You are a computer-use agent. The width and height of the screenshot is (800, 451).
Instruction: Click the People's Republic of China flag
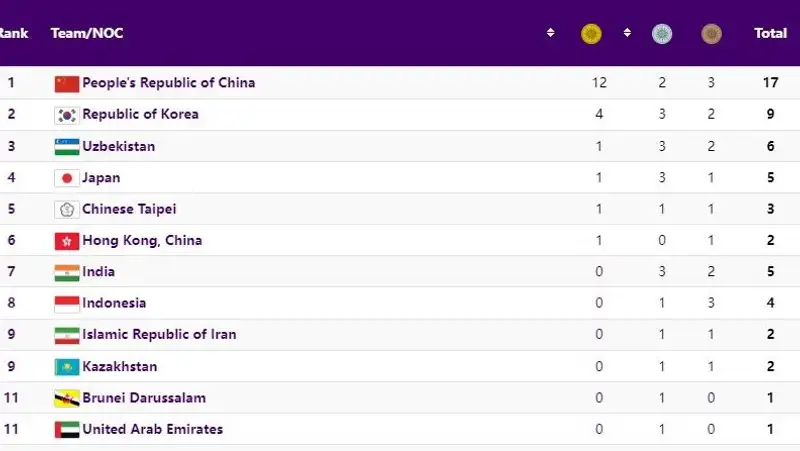66,83
